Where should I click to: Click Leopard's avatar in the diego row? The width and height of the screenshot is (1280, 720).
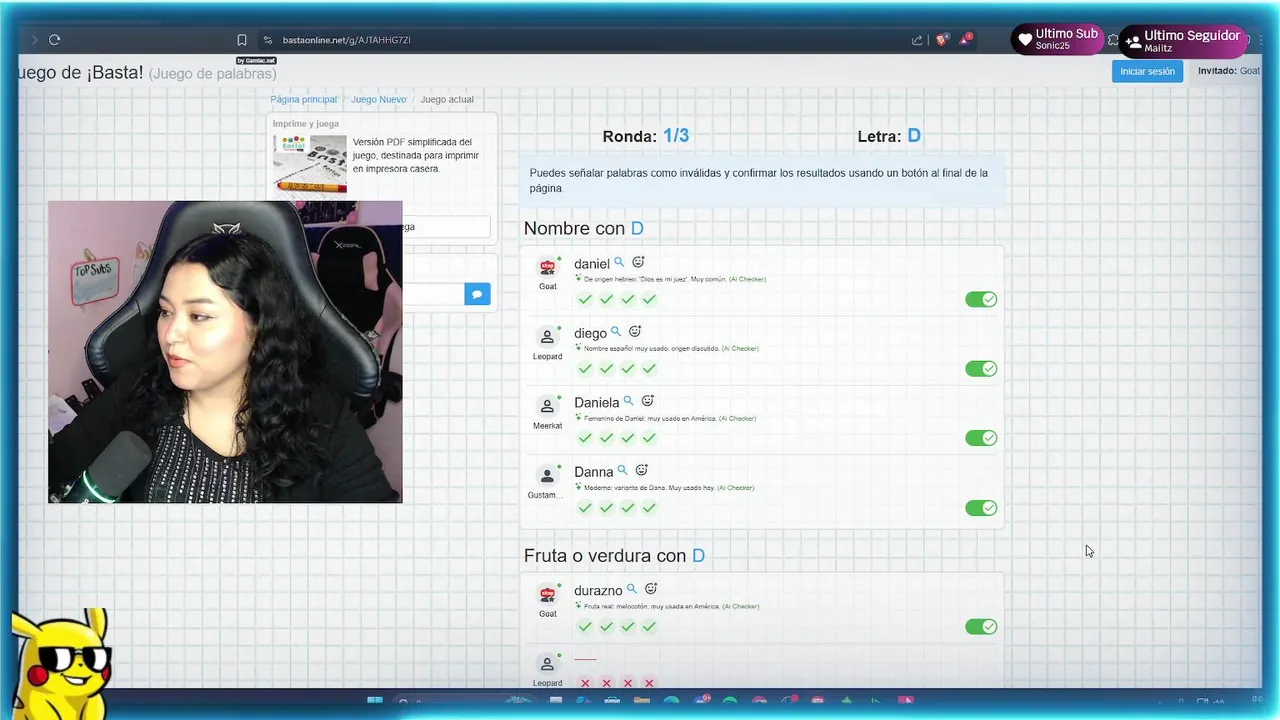pyautogui.click(x=547, y=337)
